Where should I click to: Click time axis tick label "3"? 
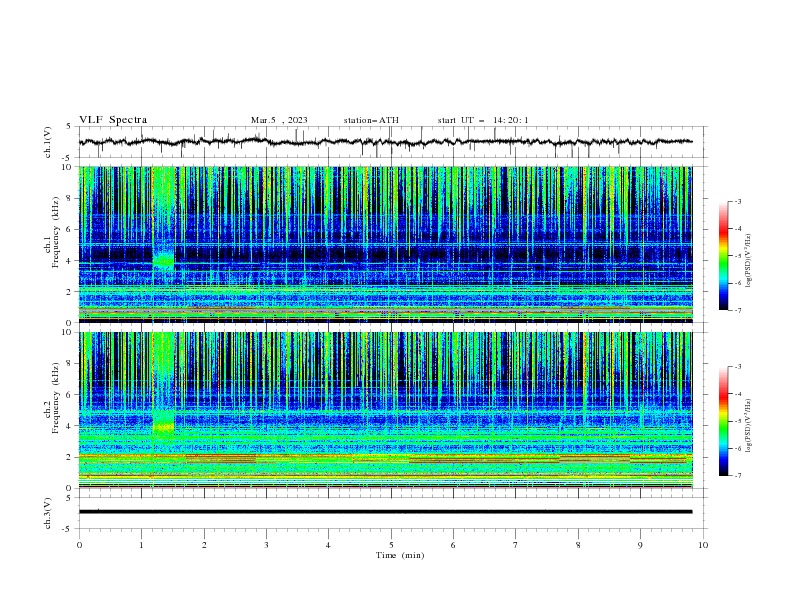(x=266, y=545)
